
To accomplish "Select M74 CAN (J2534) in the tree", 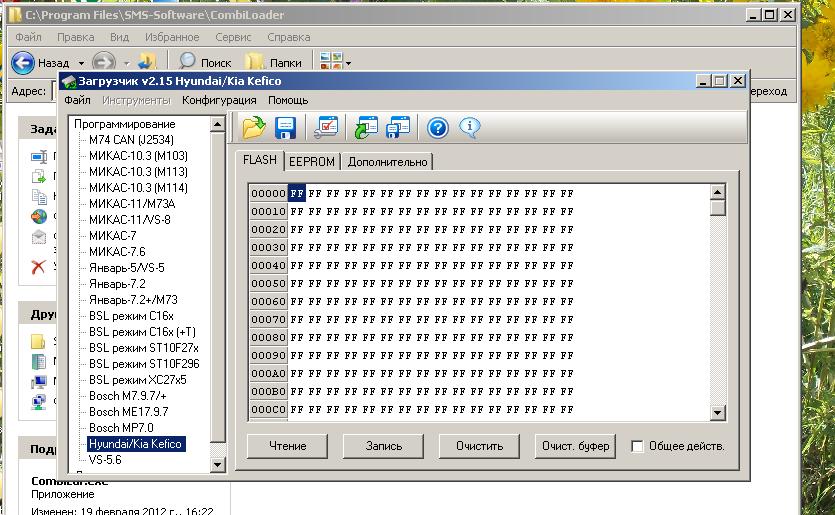I will tap(131, 140).
